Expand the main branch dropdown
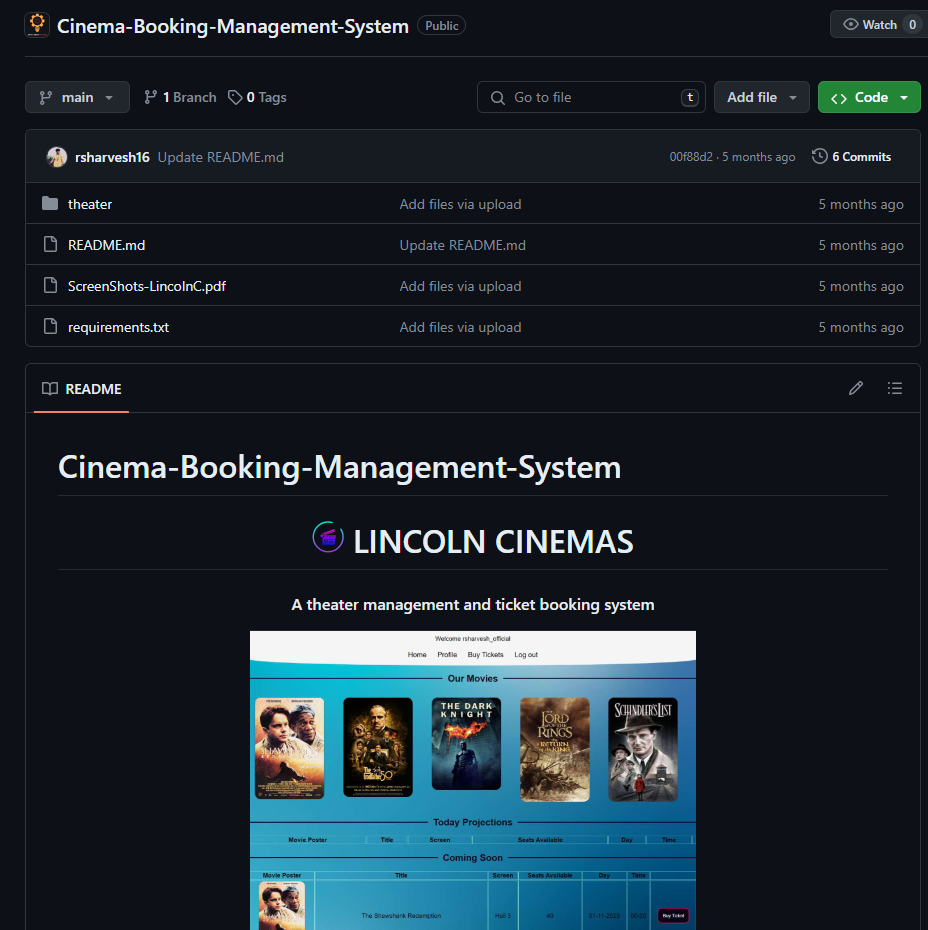 pyautogui.click(x=77, y=97)
